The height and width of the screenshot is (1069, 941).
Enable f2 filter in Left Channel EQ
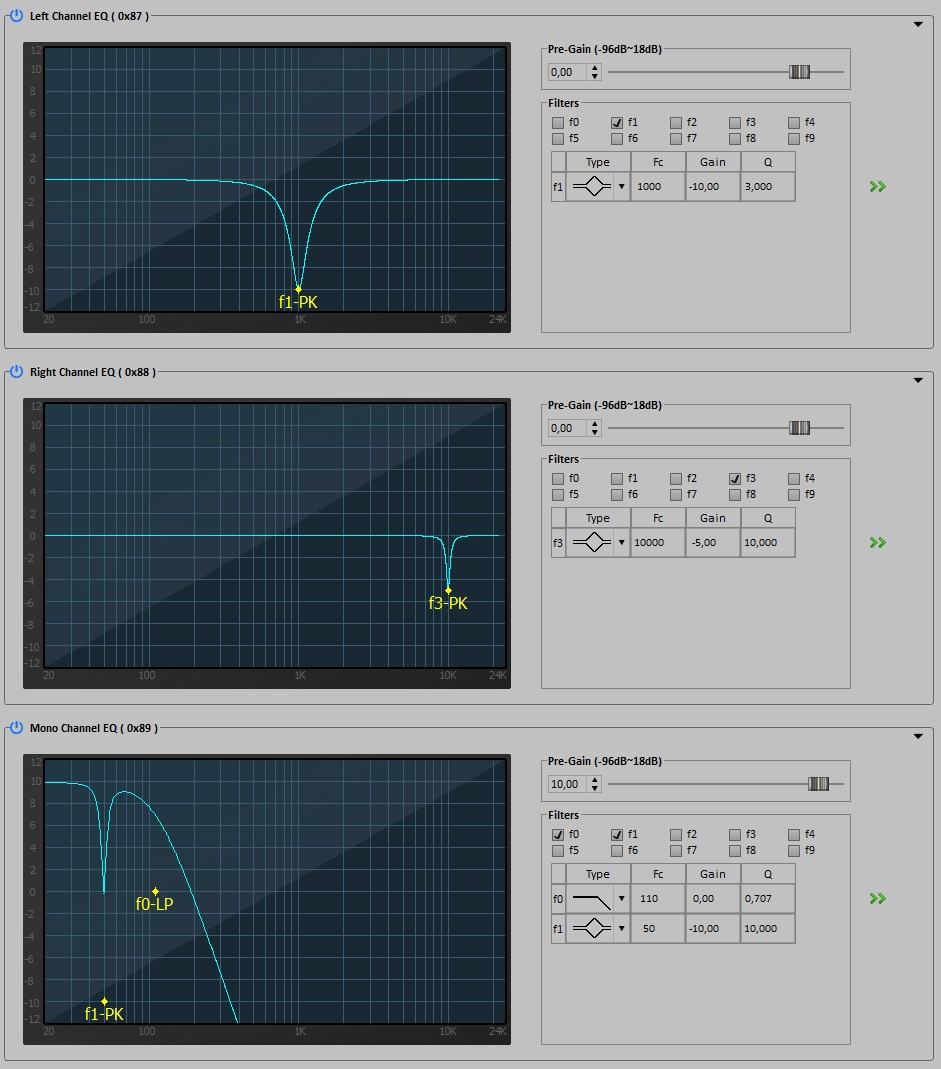coord(676,123)
